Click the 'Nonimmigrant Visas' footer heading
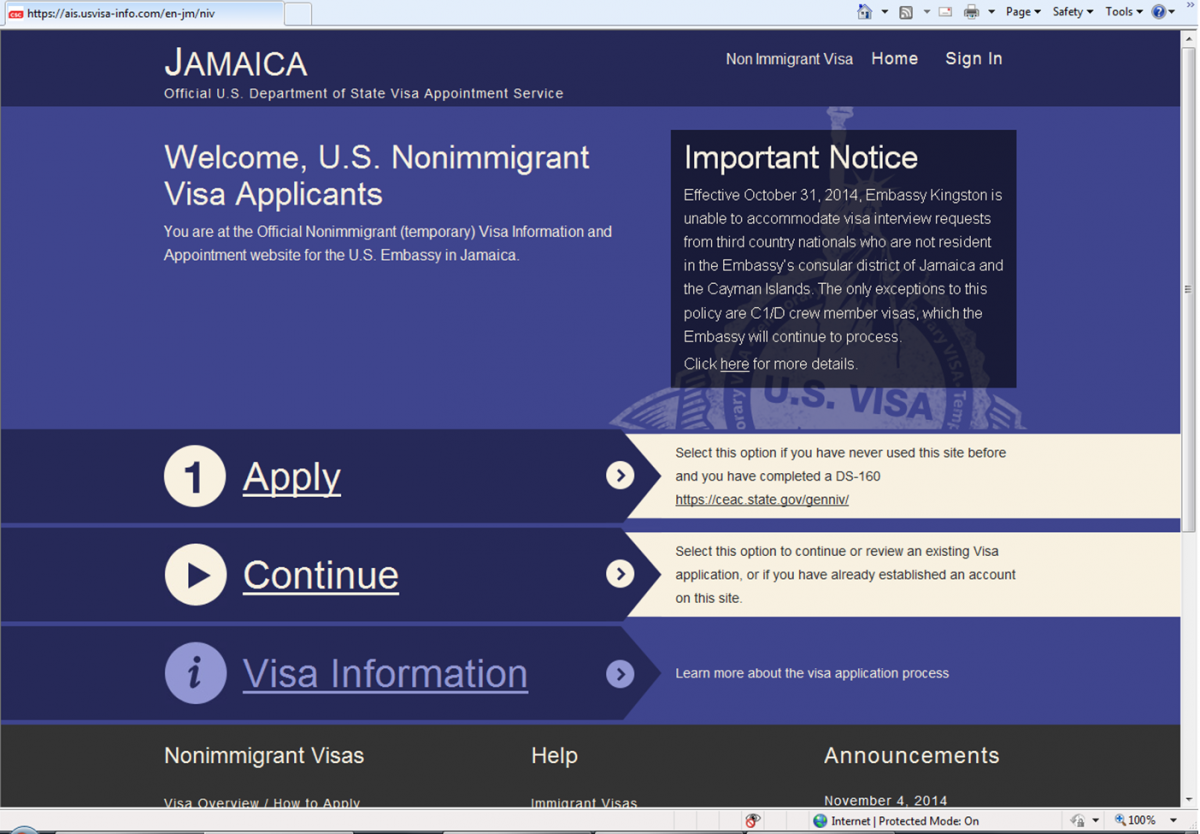The image size is (1200, 834). click(264, 756)
